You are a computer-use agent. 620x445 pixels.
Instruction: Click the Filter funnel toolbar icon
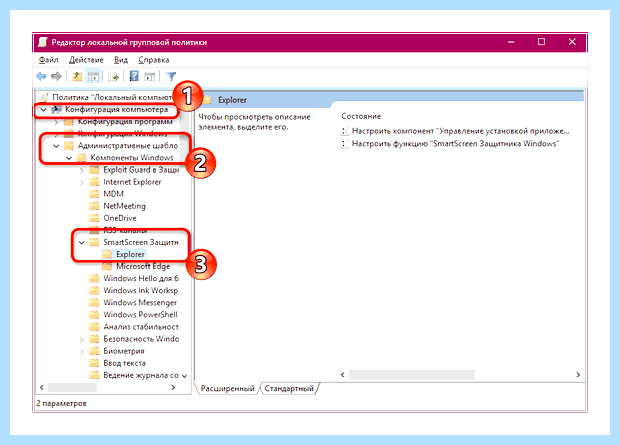pyautogui.click(x=171, y=76)
